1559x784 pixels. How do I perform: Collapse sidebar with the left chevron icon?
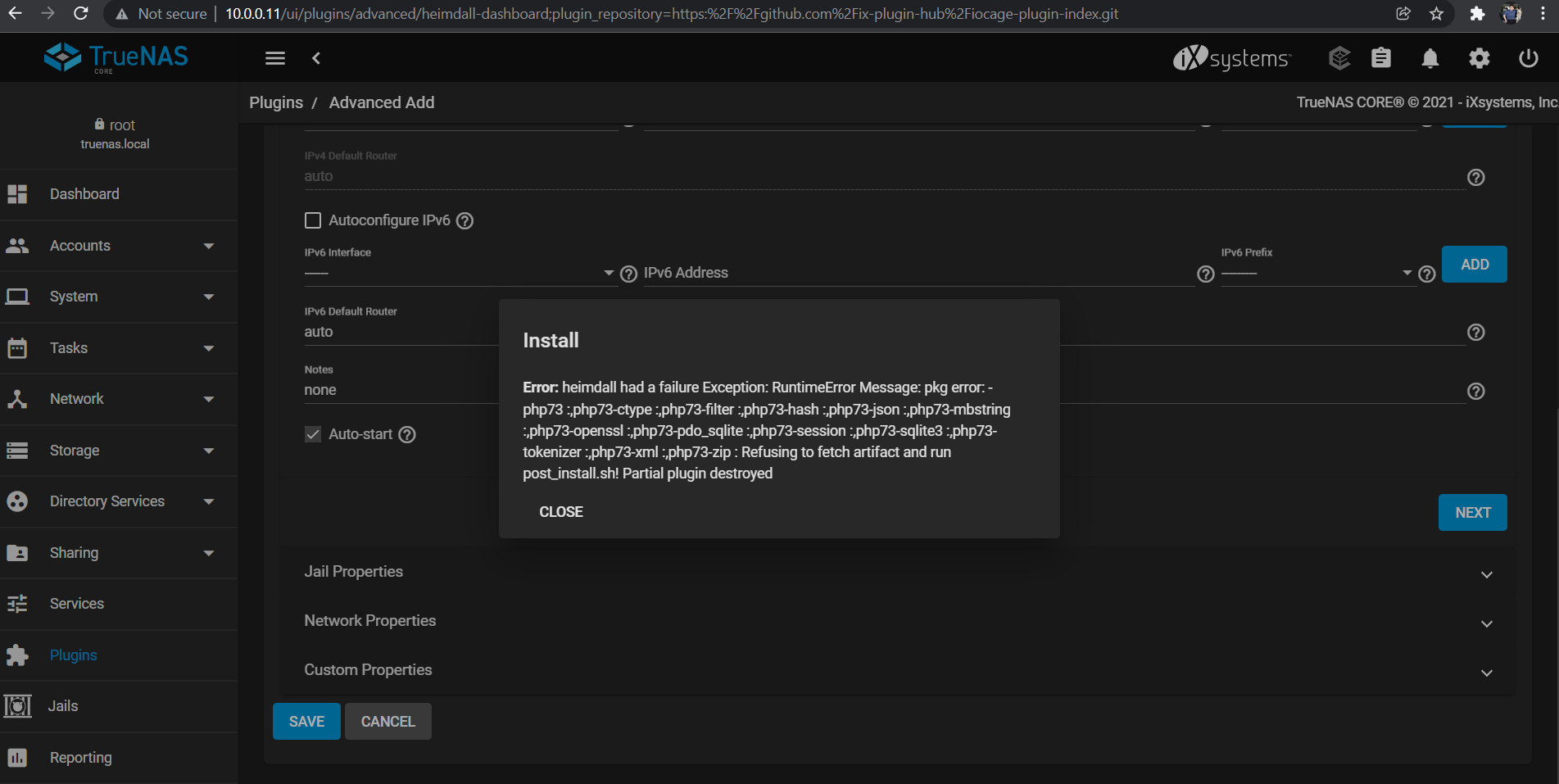316,58
